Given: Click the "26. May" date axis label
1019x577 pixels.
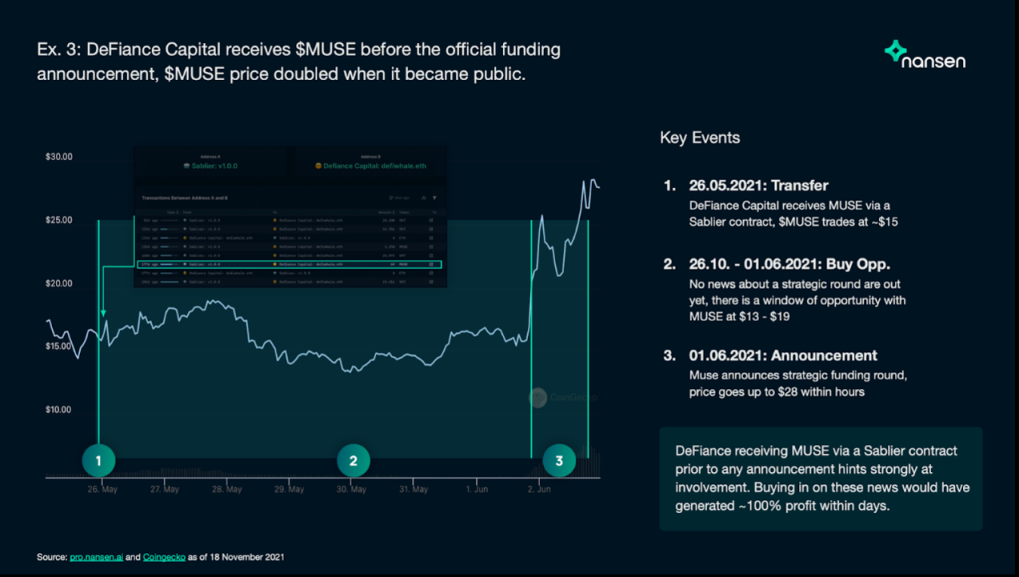Looking at the screenshot, I should click(x=103, y=489).
